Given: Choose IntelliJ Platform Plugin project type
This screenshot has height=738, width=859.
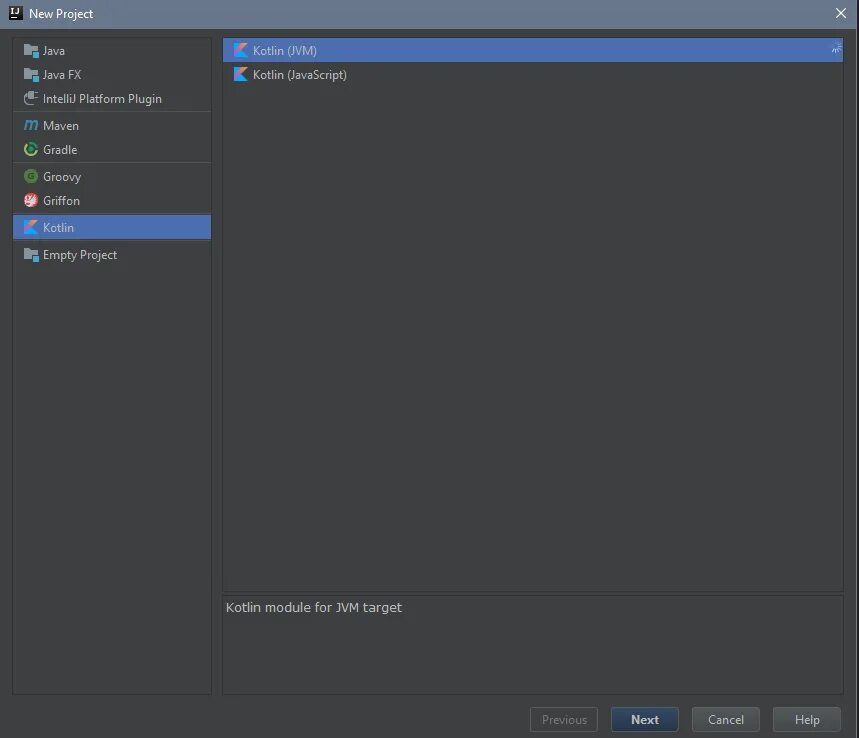Looking at the screenshot, I should [x=112, y=99].
